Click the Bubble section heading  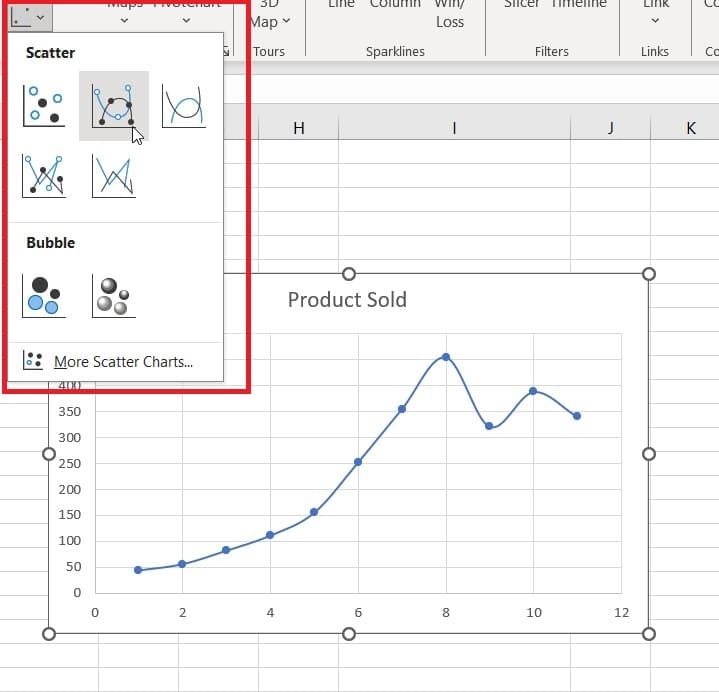[x=50, y=243]
